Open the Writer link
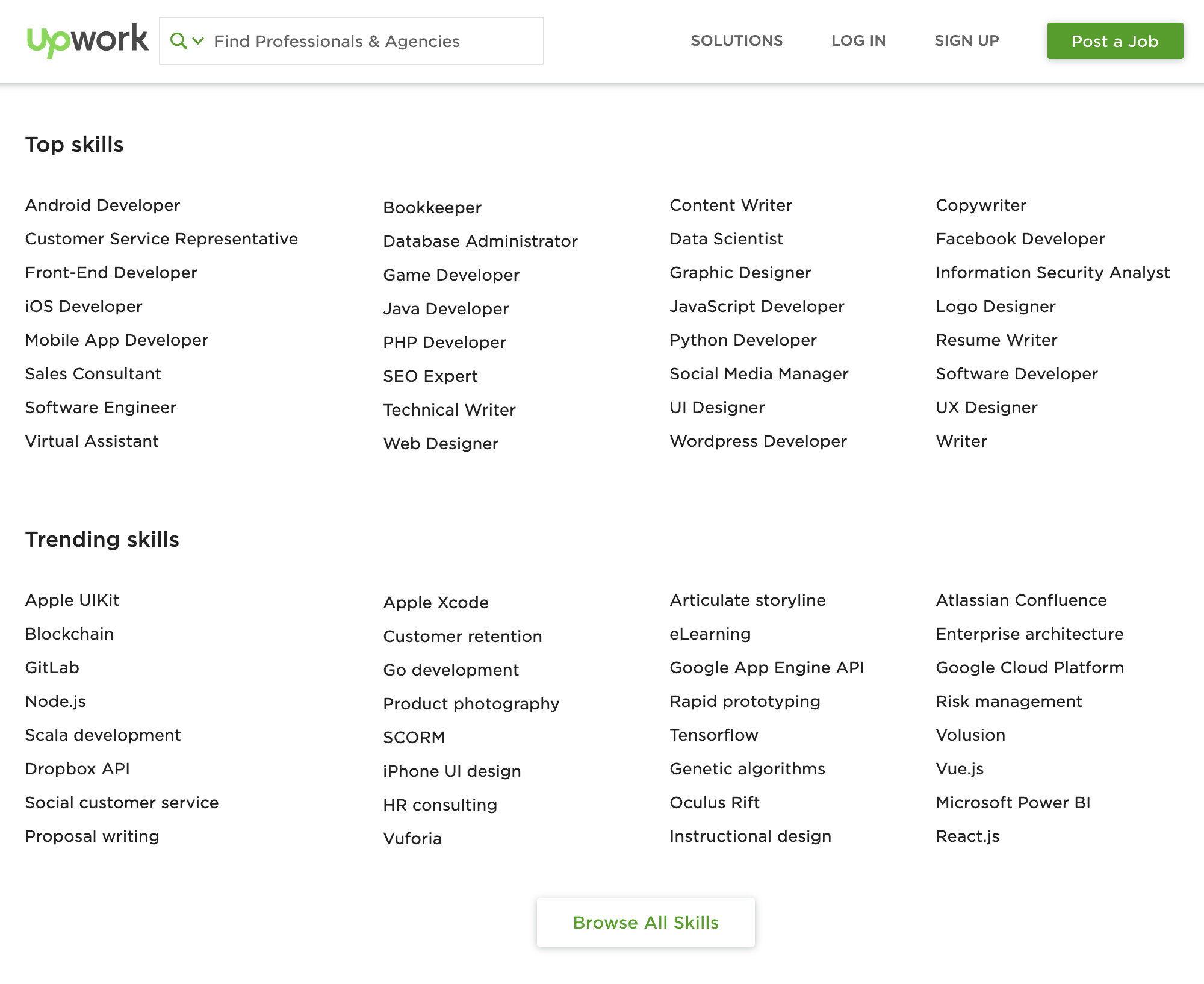 [961, 441]
